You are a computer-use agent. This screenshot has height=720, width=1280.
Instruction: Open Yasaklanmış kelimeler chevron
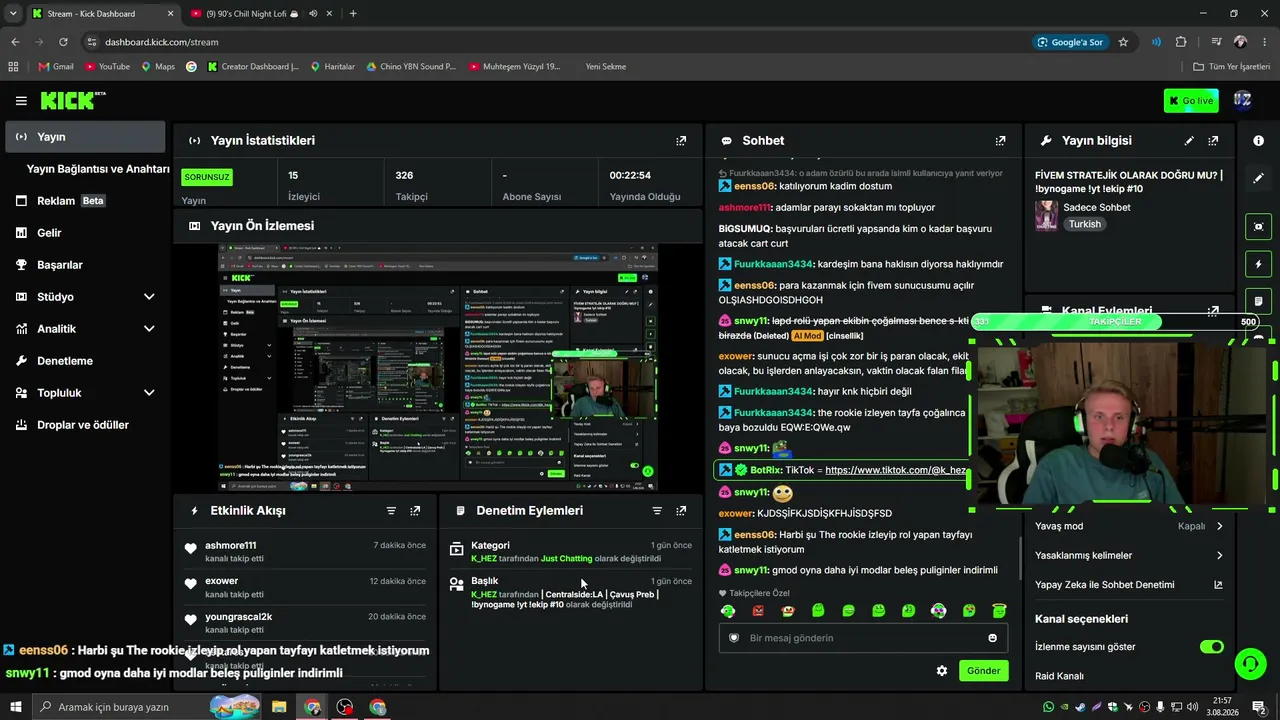pos(1219,556)
